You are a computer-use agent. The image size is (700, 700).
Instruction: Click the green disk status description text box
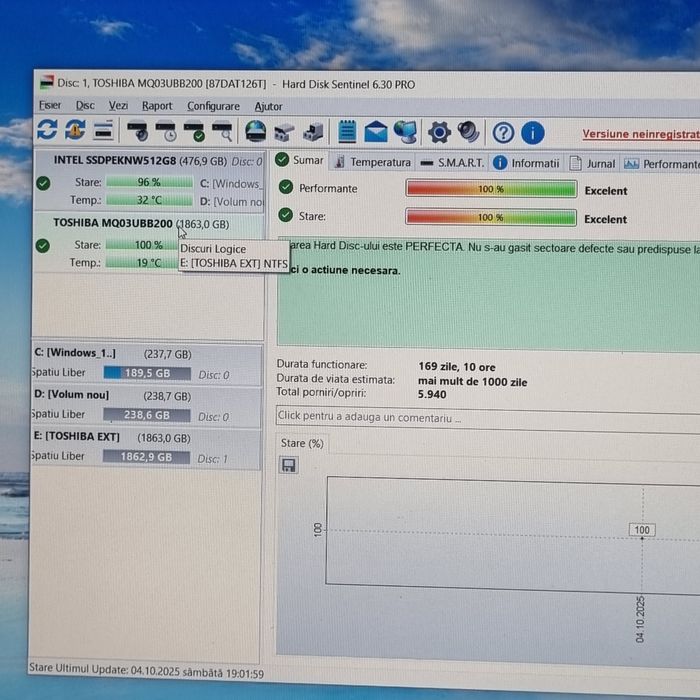coord(488,294)
